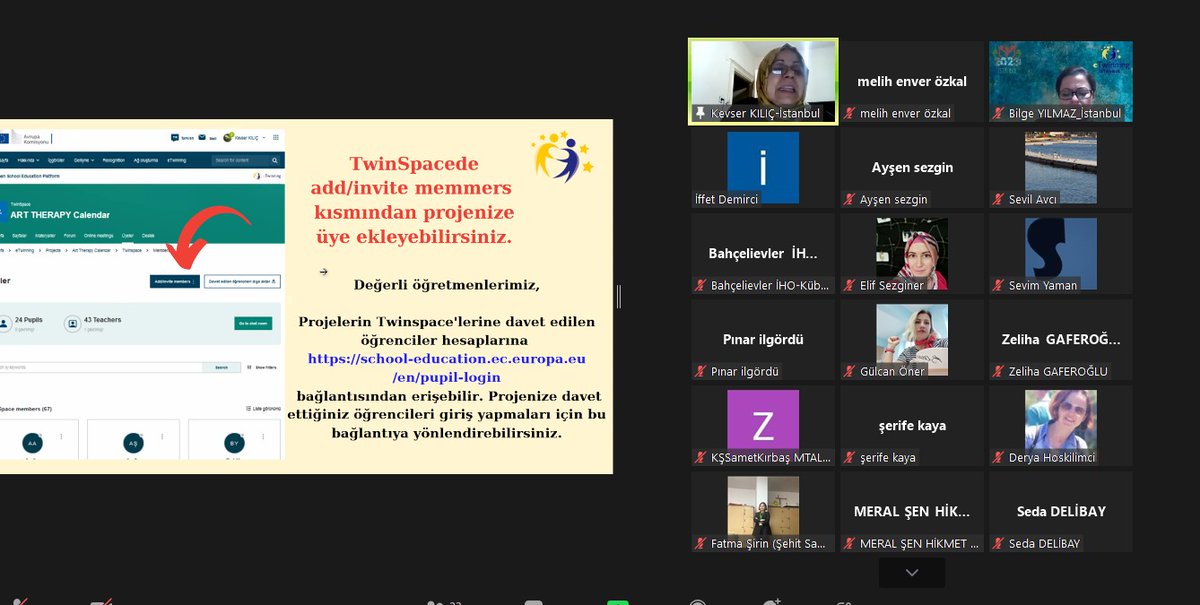Click the BY member avatar

click(234, 443)
